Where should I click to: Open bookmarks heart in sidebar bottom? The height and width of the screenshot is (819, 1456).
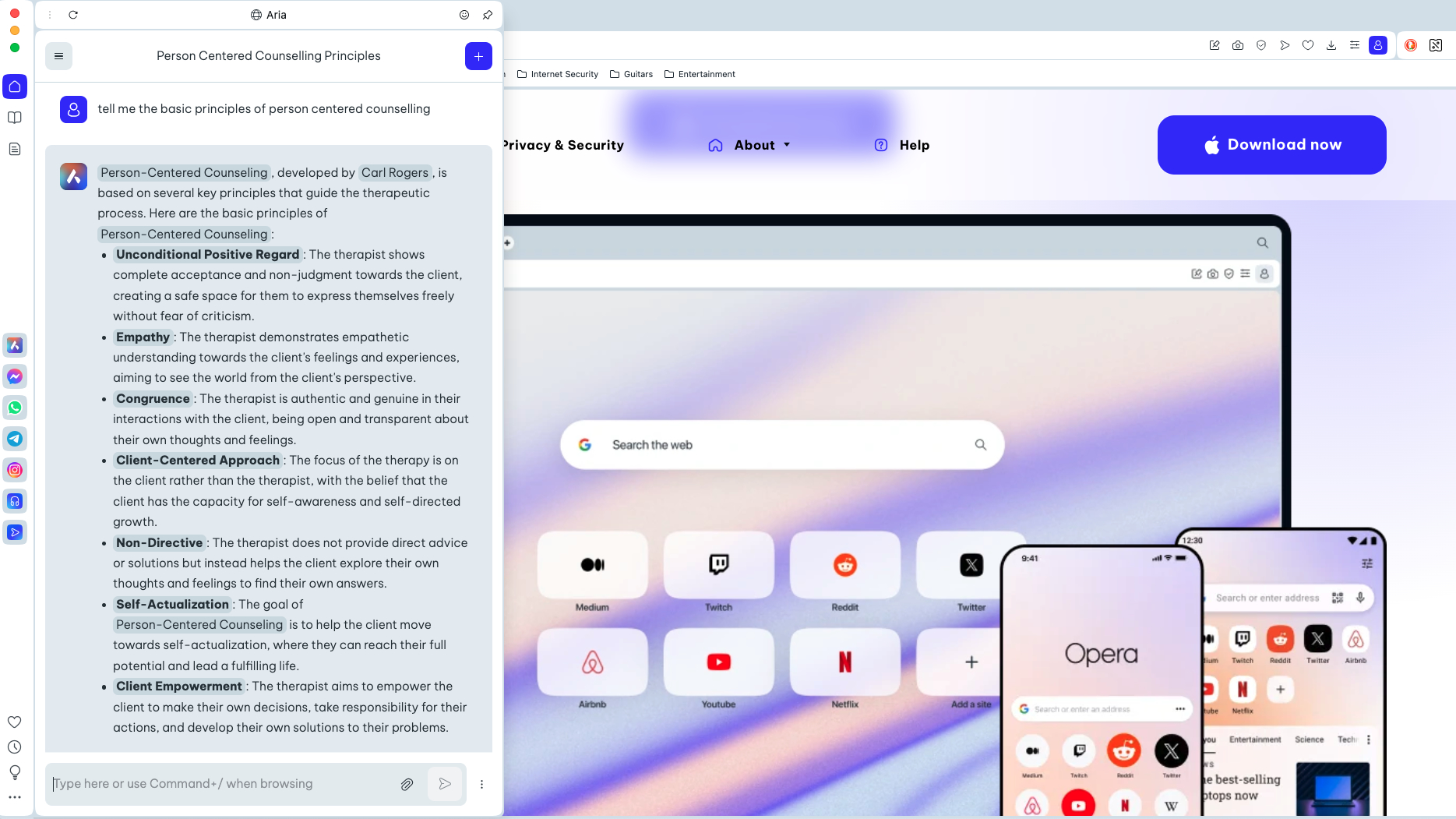pyautogui.click(x=15, y=722)
